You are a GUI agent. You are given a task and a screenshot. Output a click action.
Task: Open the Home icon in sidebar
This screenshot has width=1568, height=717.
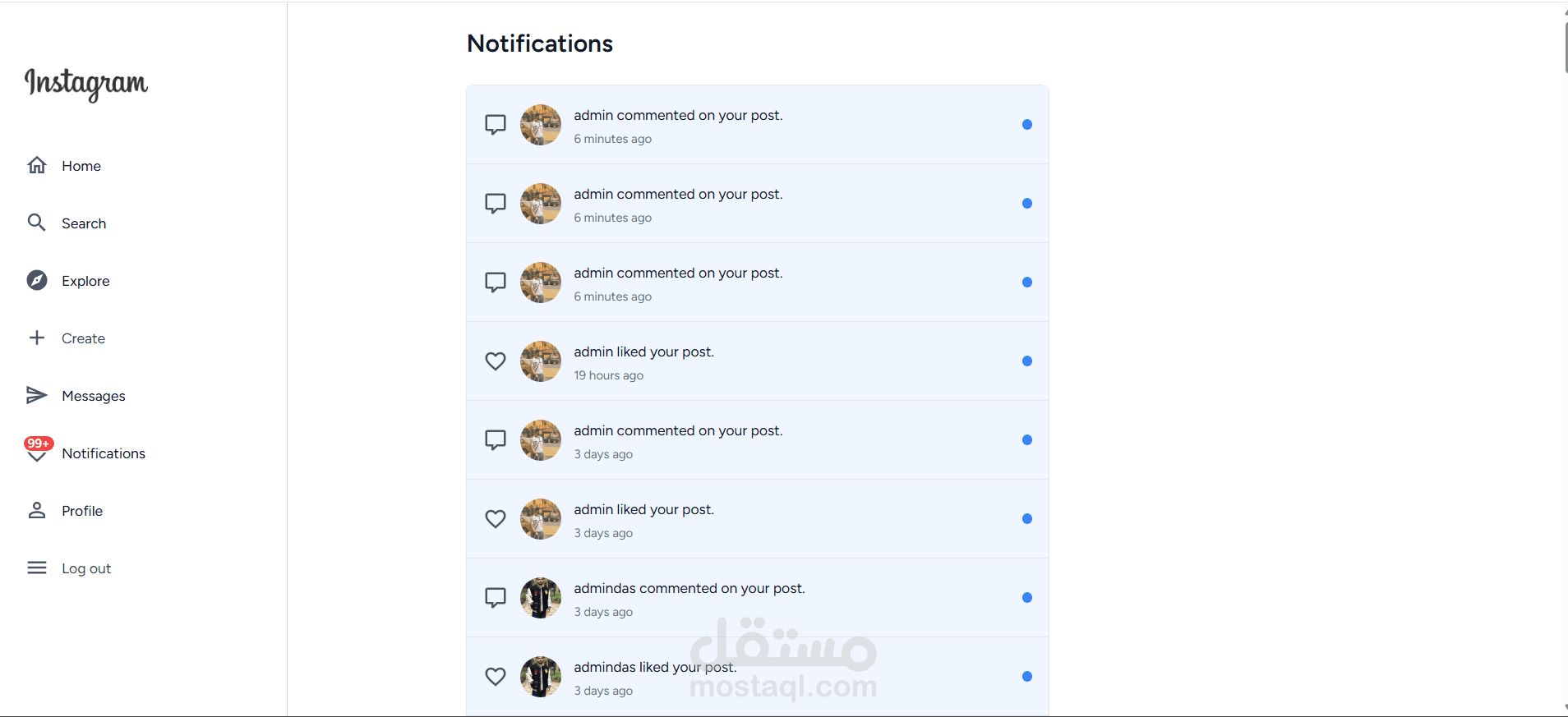(37, 165)
